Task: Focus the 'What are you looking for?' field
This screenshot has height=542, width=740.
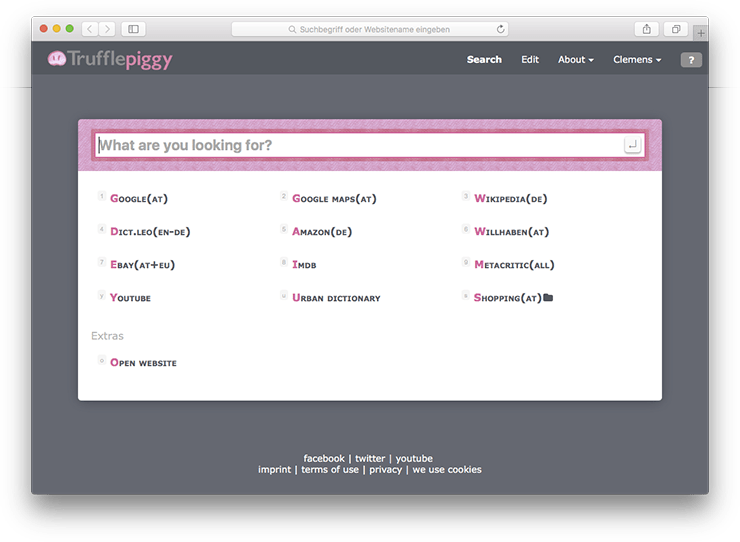Action: (360, 145)
